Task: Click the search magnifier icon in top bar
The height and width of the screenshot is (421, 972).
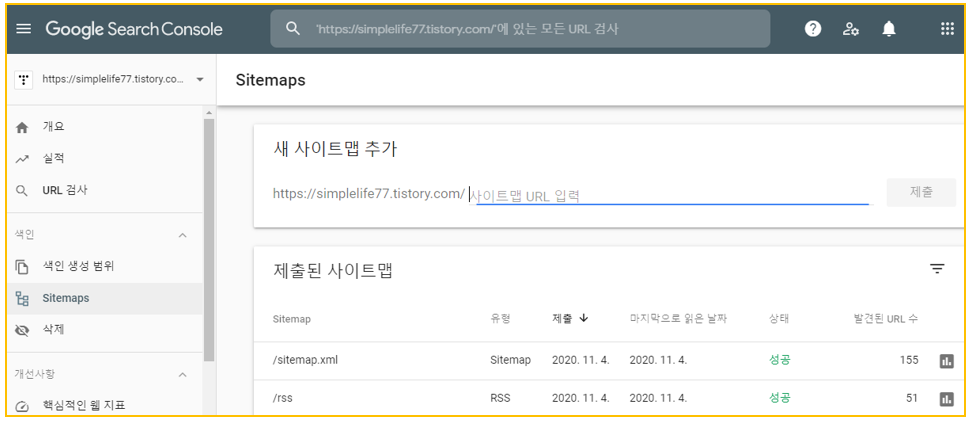Action: [x=293, y=29]
